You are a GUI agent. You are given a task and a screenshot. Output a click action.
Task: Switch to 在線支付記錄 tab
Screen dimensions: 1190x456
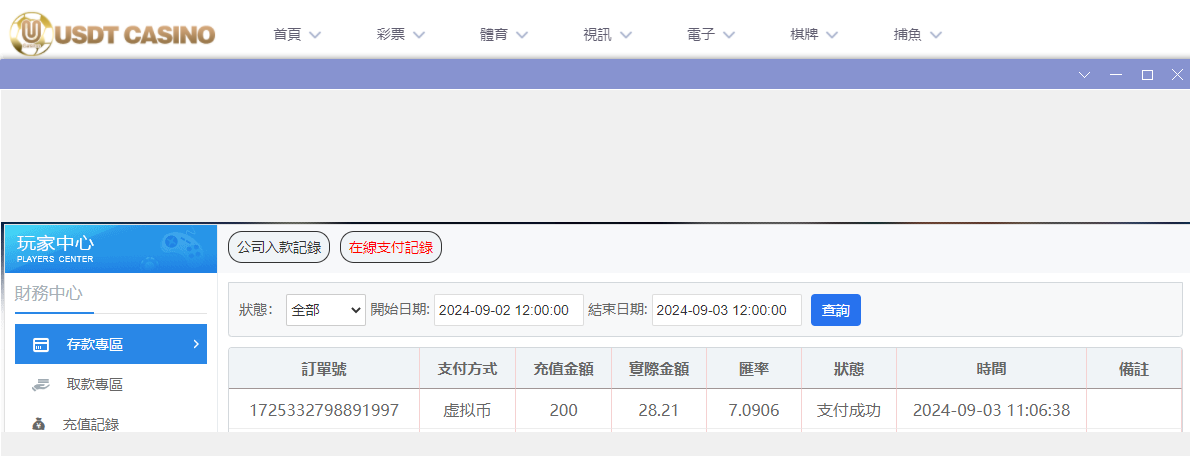point(391,248)
